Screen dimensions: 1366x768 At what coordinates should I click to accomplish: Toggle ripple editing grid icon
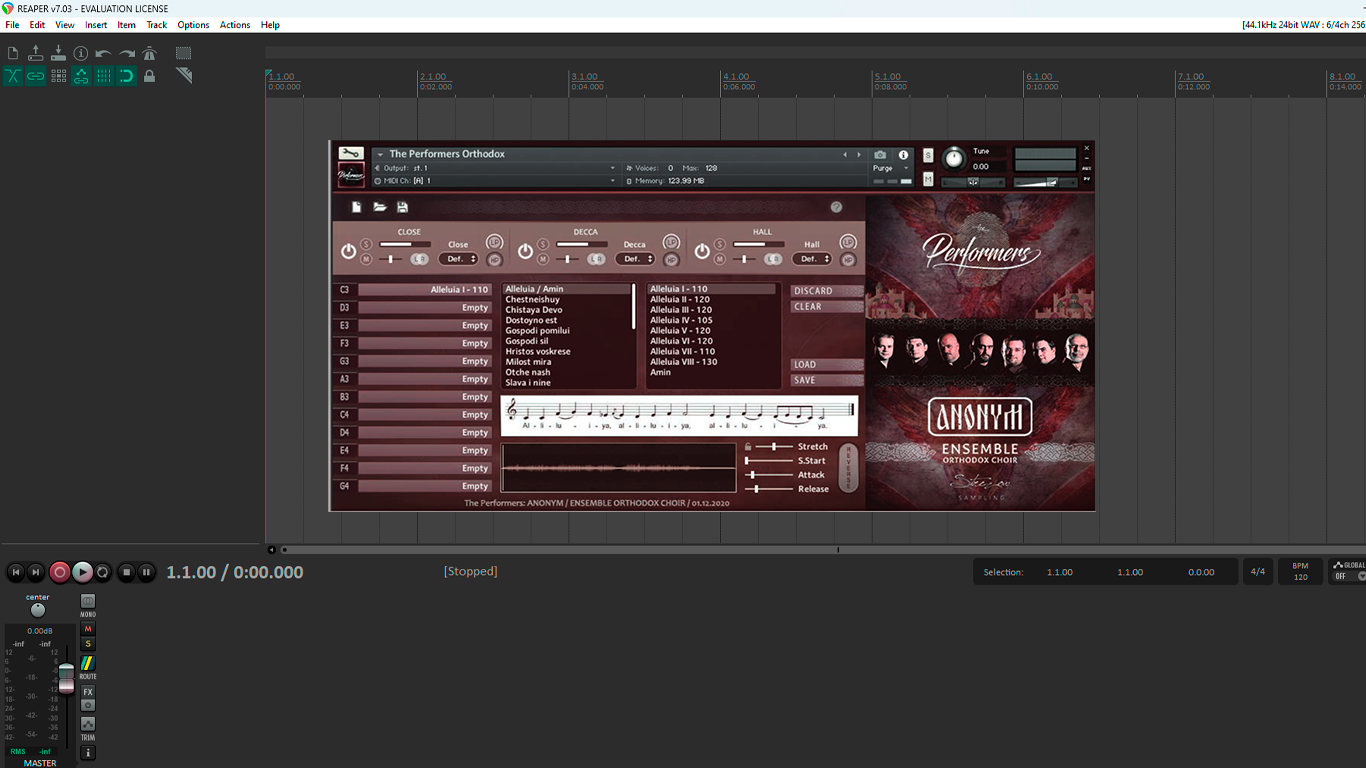(58, 76)
